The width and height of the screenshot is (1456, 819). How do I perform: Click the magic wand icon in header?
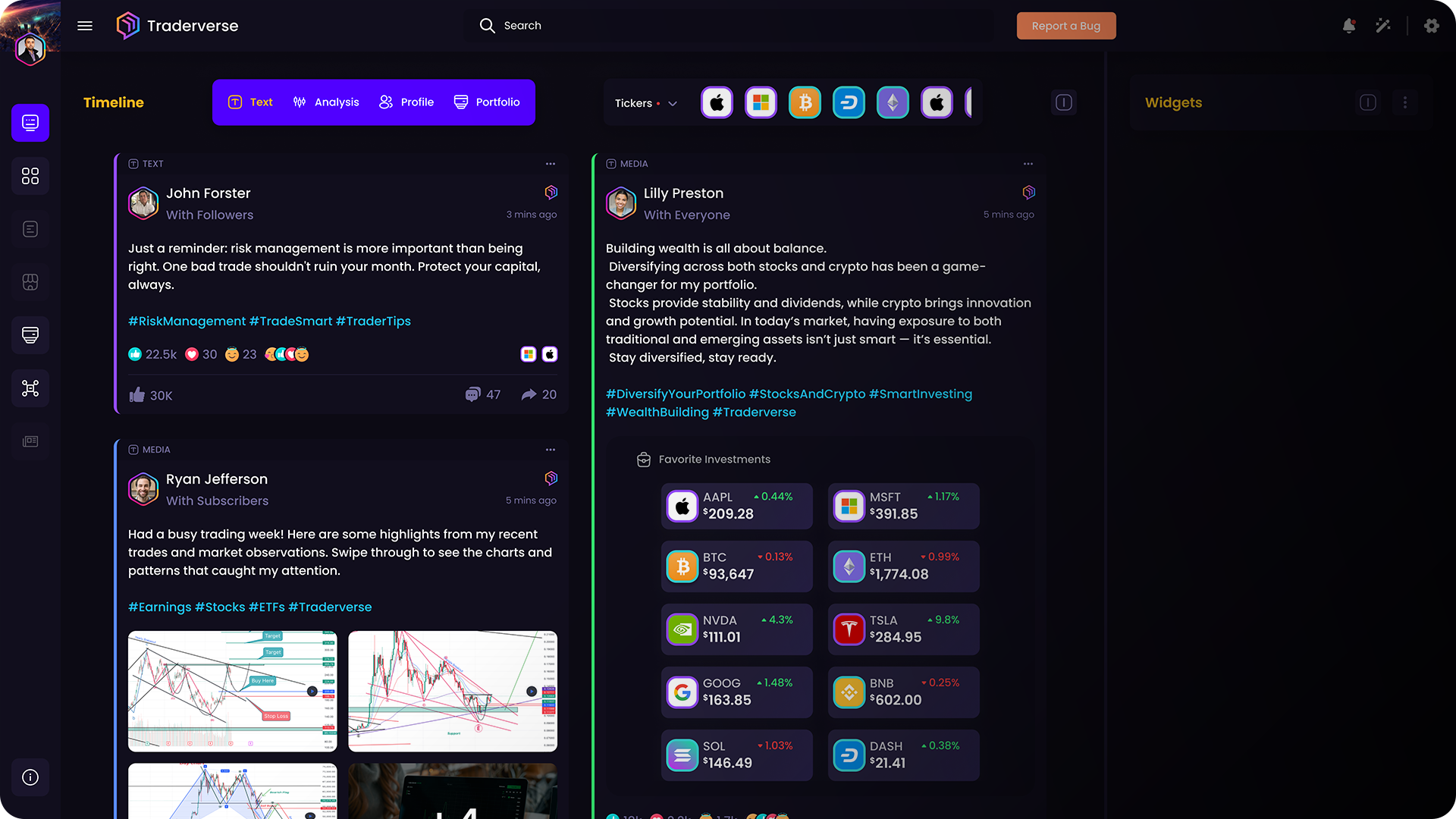(1383, 26)
